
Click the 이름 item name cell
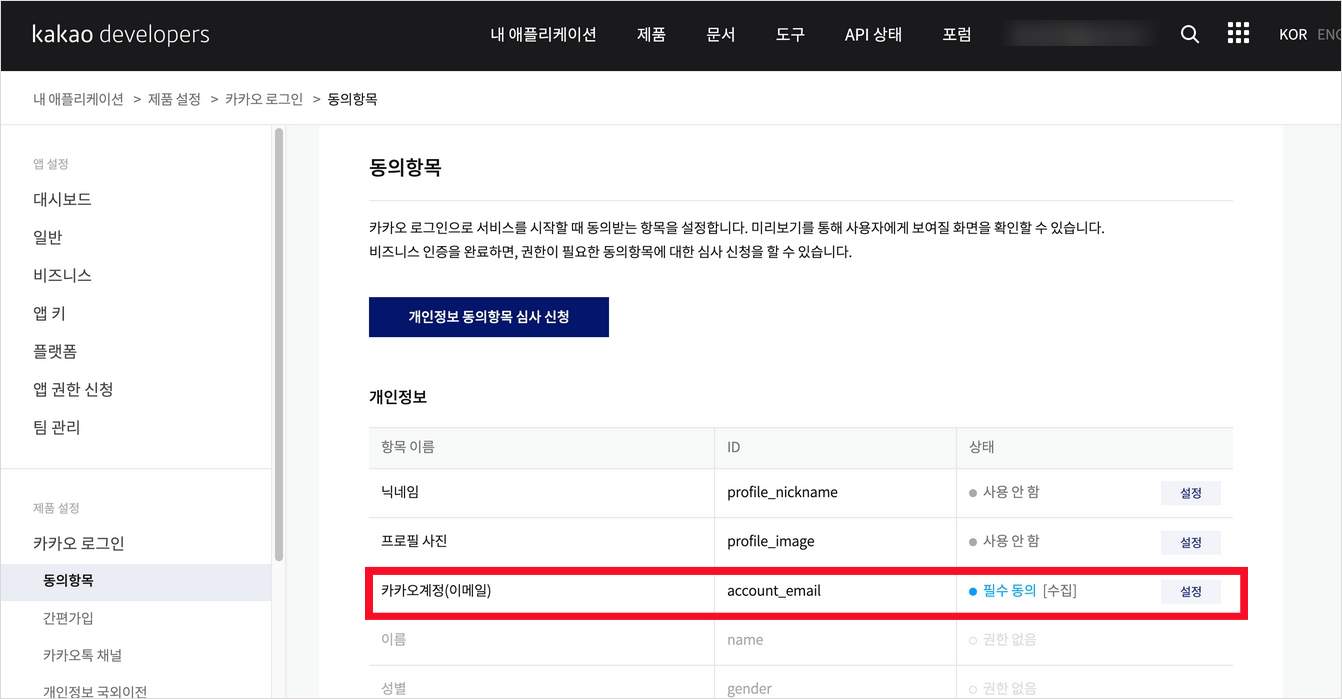541,640
